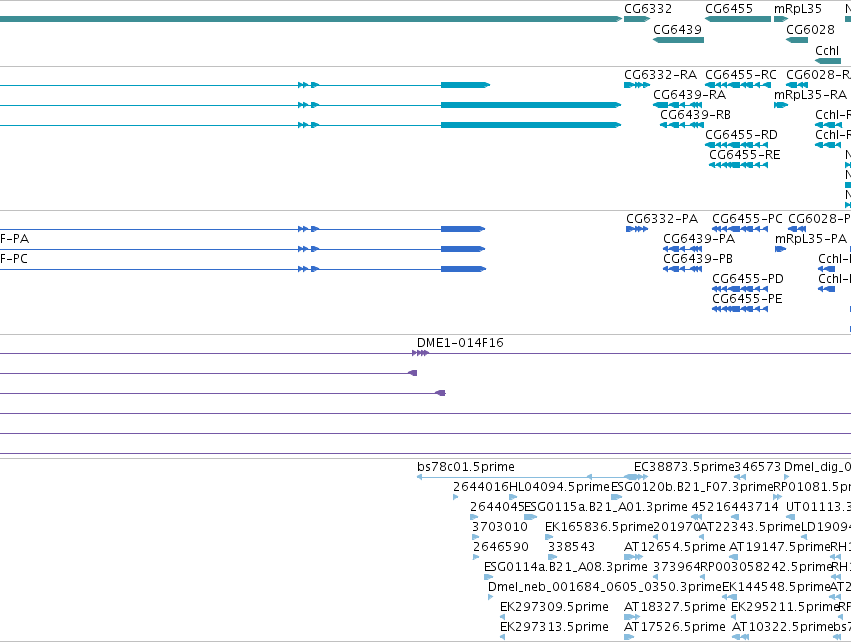Click transcript CG6439-RA label
851x642 pixels.
(x=689, y=94)
